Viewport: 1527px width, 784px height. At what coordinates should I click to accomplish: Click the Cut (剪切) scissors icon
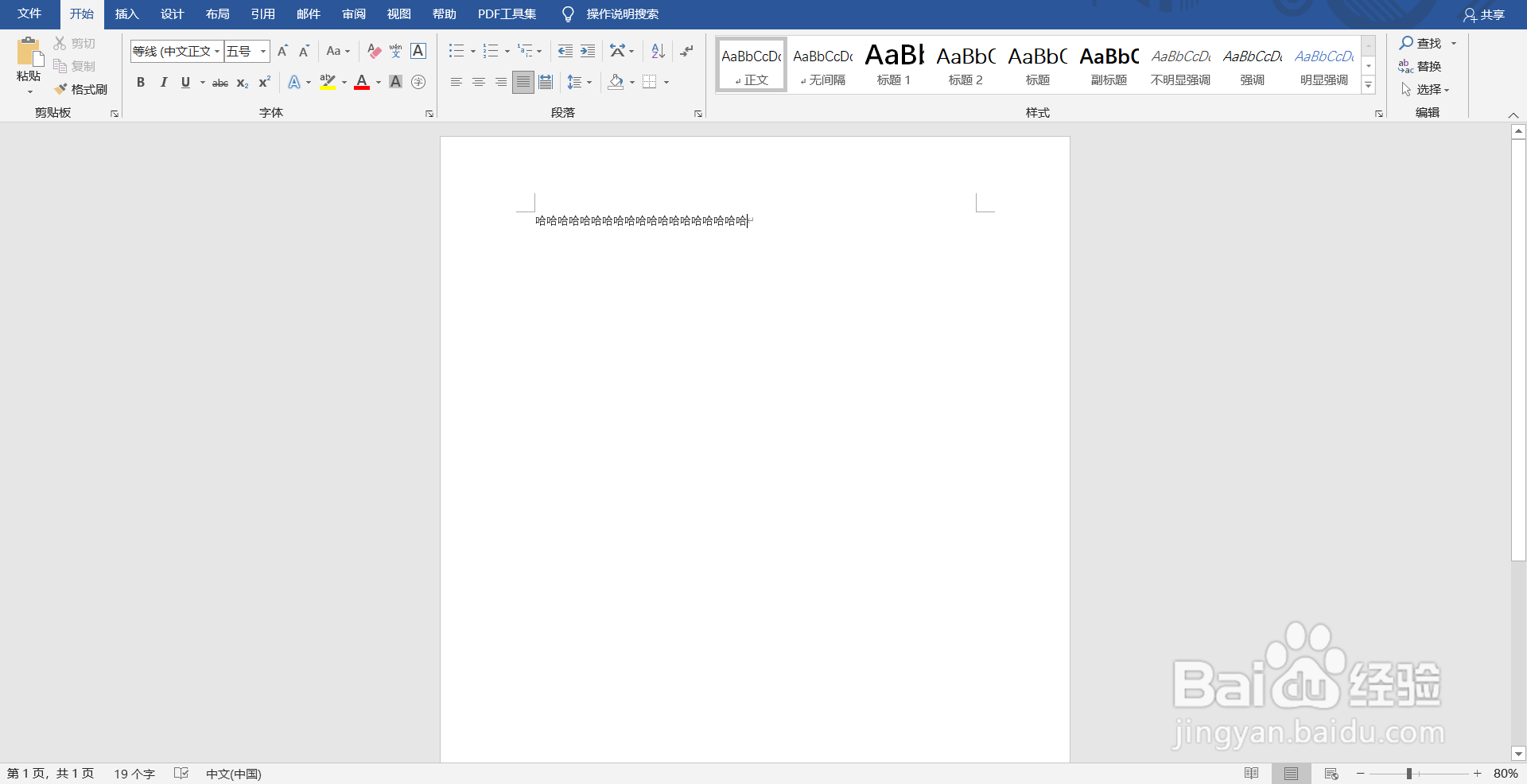pyautogui.click(x=60, y=43)
